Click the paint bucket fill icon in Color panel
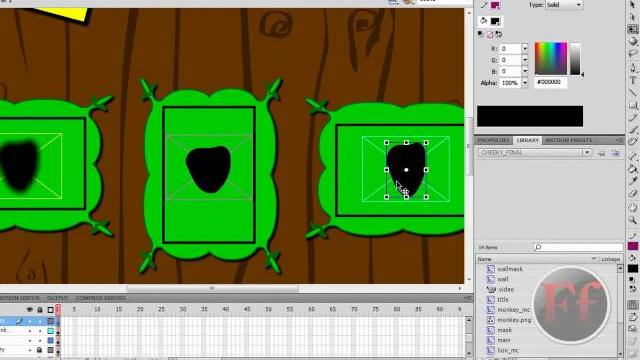Screen dimensions: 640x360 (x=484, y=21)
